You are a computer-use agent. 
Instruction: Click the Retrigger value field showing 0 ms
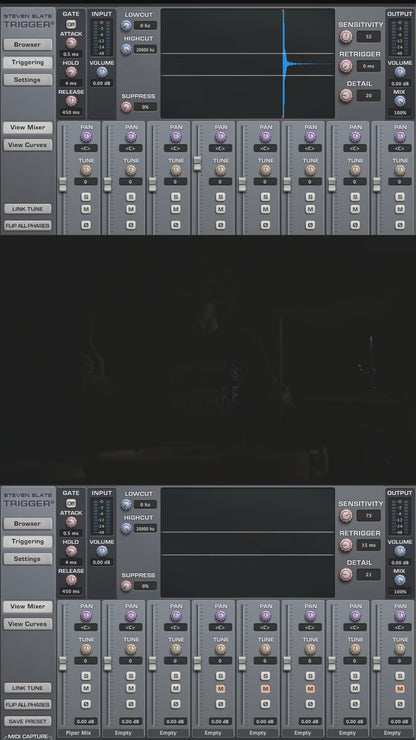tap(368, 66)
